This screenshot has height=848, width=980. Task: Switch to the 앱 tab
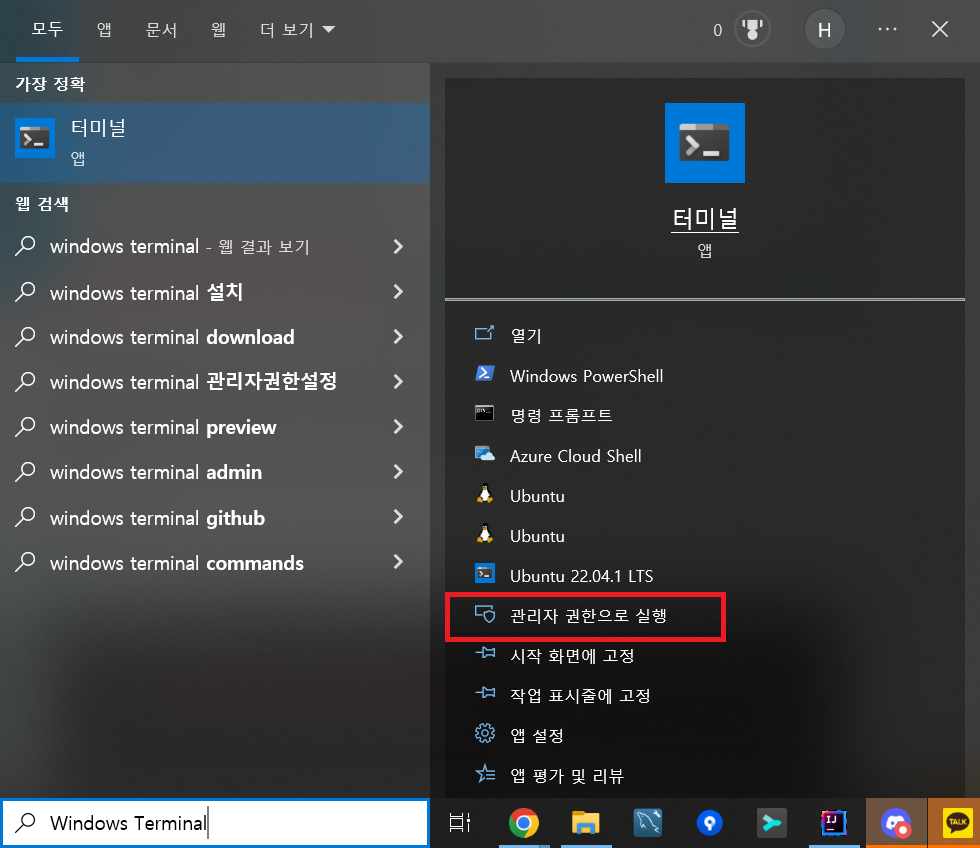click(104, 29)
